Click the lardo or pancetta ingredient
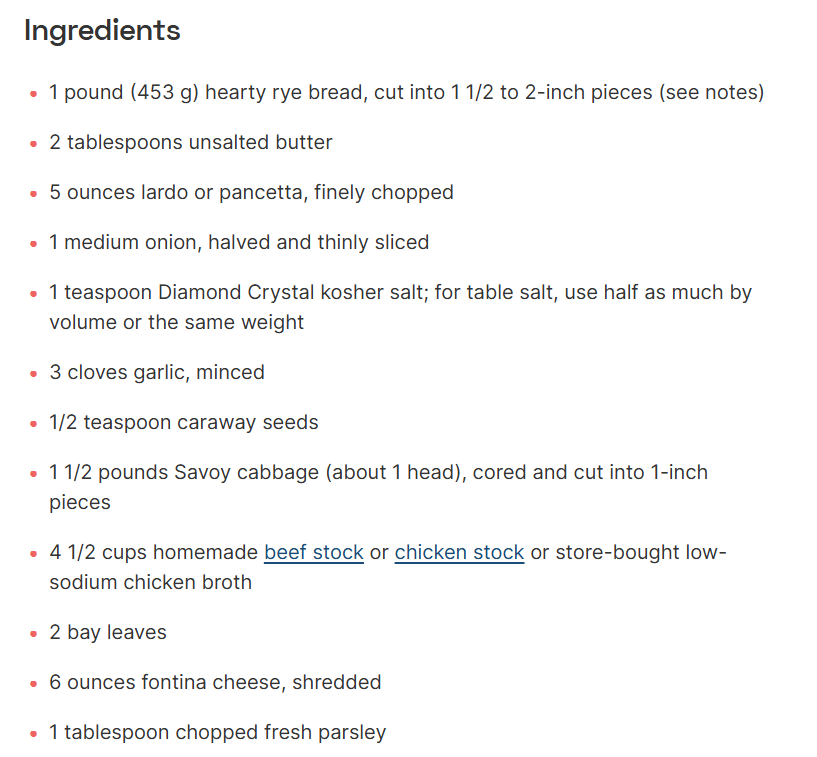 pyautogui.click(x=251, y=192)
